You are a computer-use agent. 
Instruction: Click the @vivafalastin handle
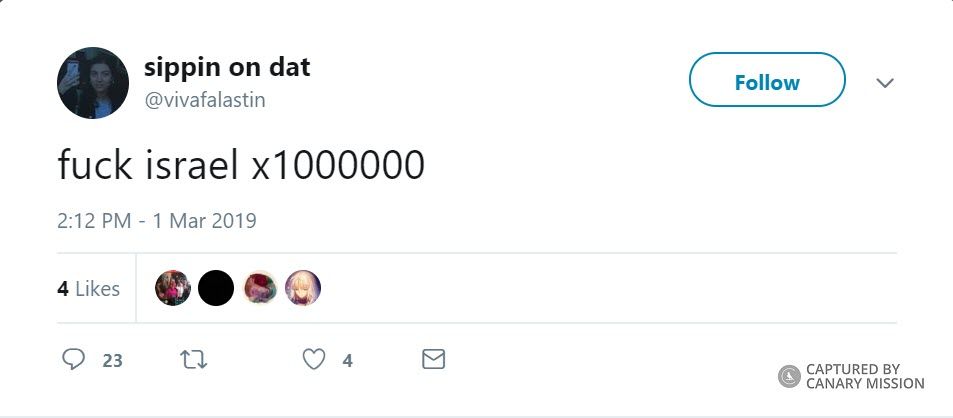tap(205, 100)
